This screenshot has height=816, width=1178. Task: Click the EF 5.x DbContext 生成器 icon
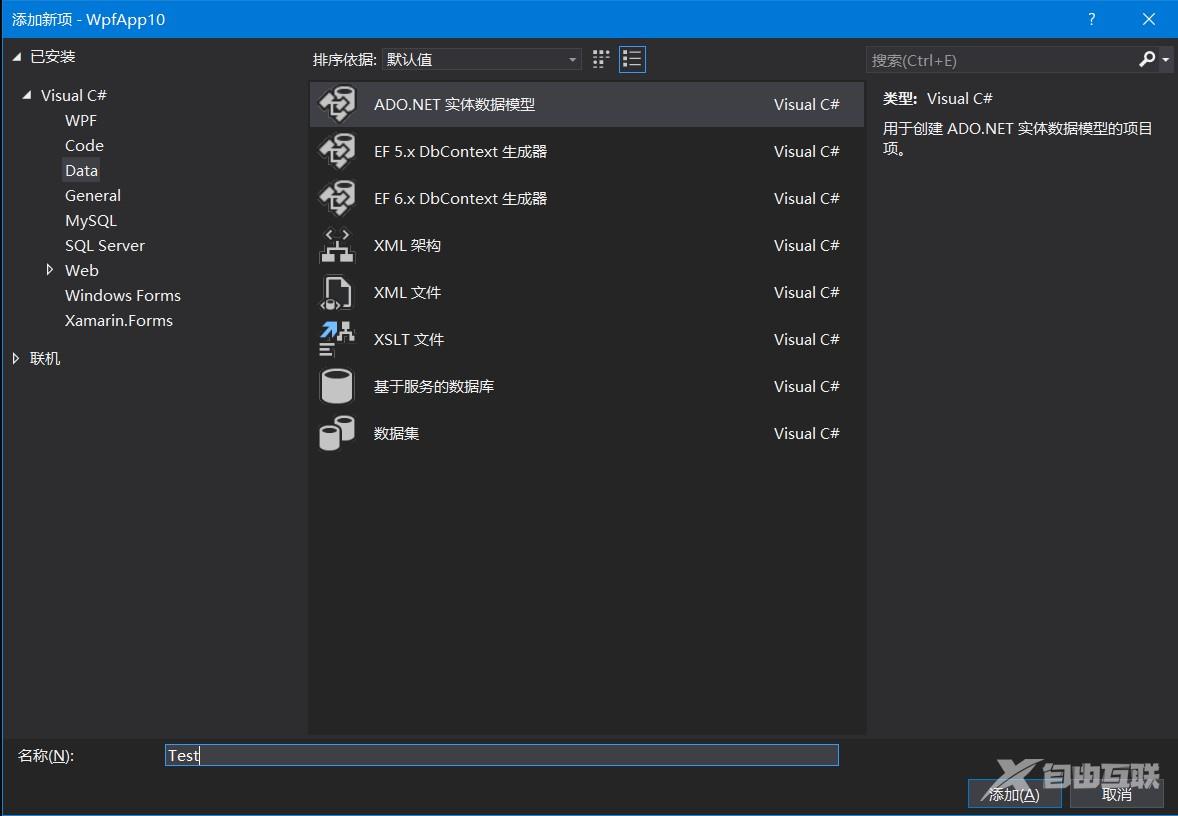[x=337, y=151]
